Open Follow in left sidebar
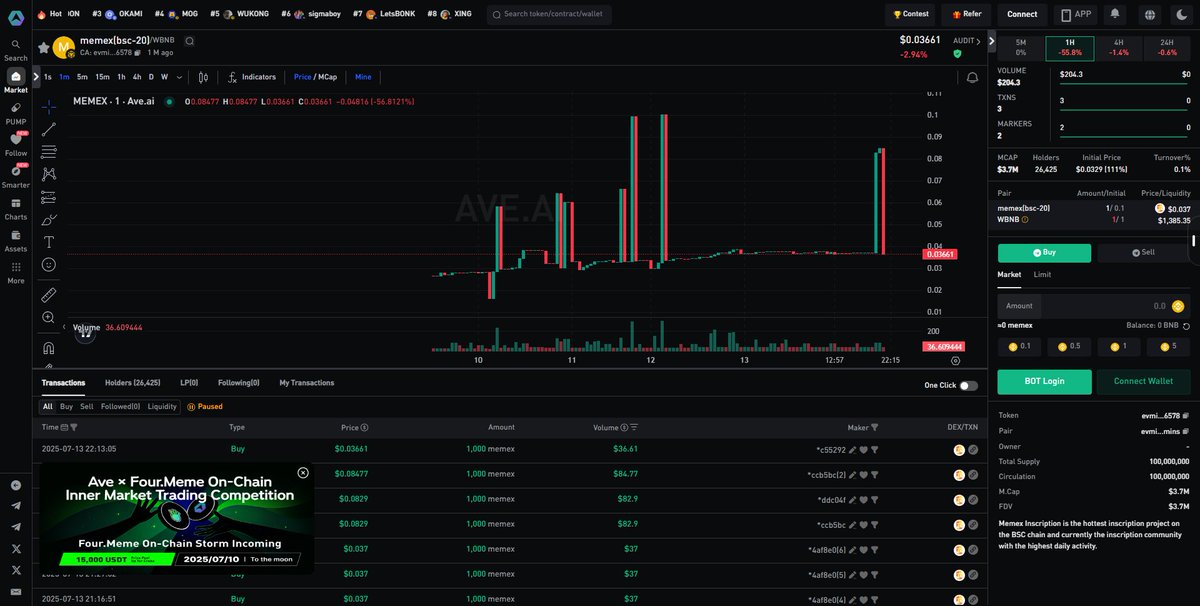Image resolution: width=1200 pixels, height=606 pixels. click(x=16, y=145)
